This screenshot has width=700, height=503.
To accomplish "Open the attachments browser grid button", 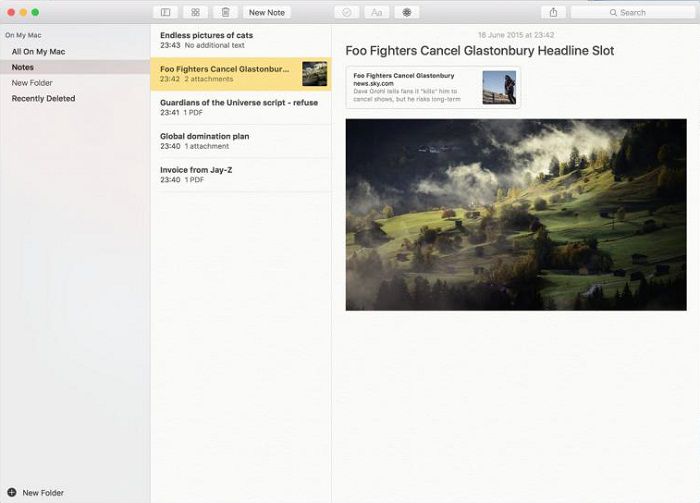I will [x=195, y=12].
